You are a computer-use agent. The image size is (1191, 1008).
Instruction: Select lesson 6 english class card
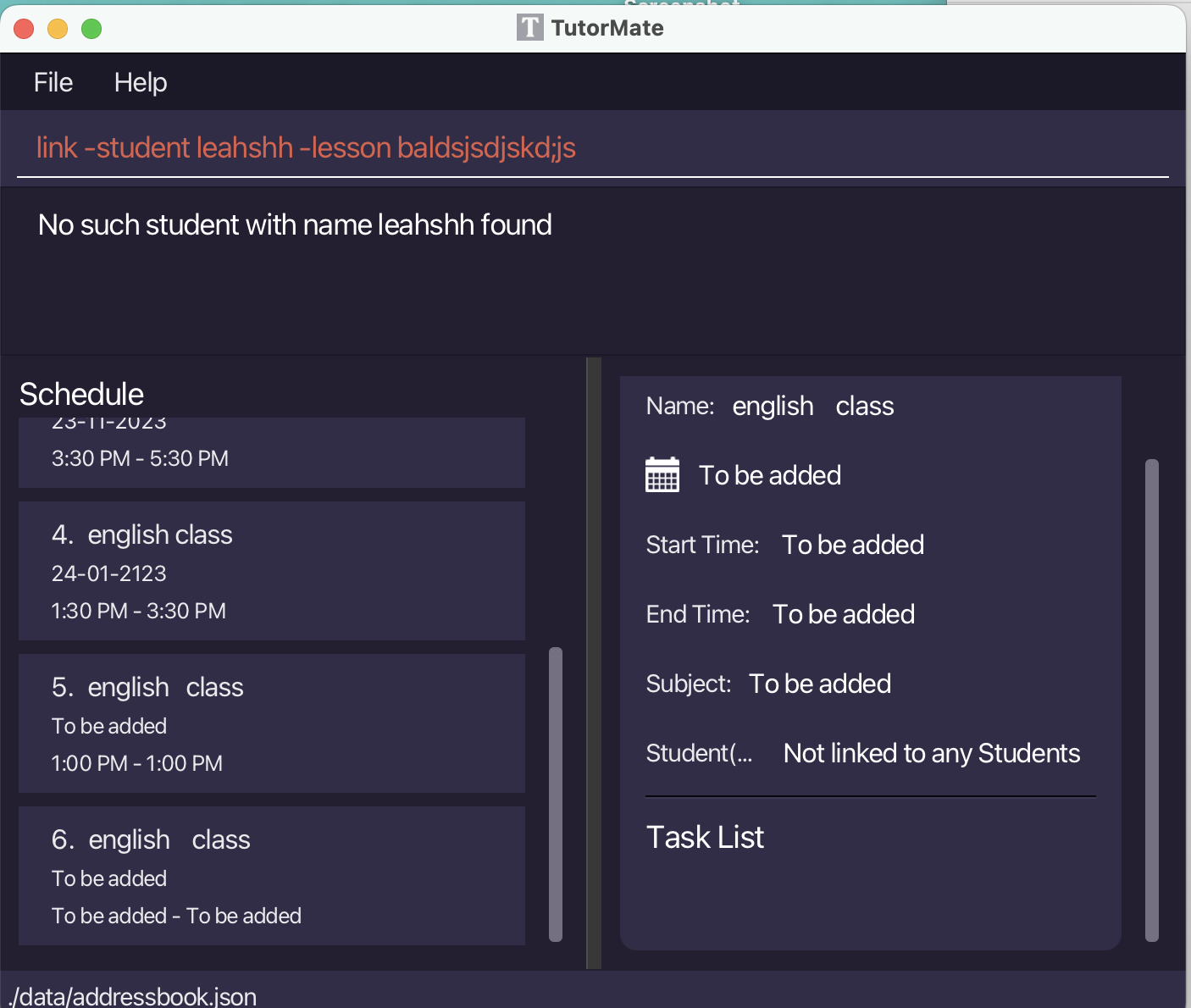click(272, 876)
